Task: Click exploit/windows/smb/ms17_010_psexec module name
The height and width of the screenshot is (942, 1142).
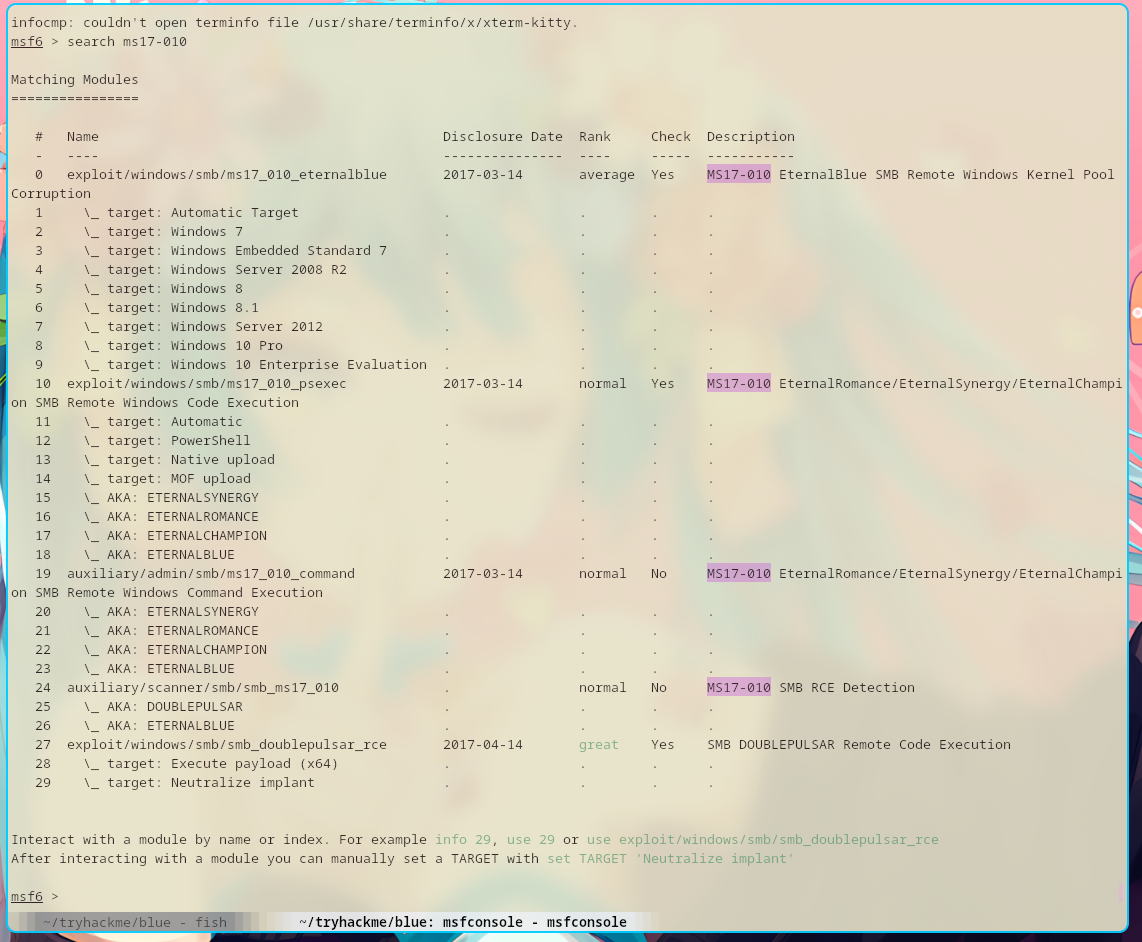Action: [207, 384]
